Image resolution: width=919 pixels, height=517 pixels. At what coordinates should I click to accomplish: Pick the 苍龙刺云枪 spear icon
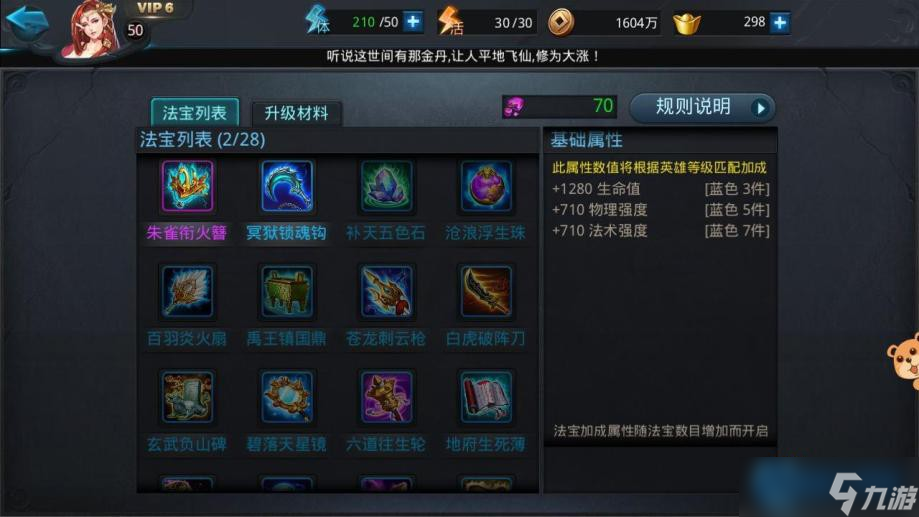click(x=386, y=291)
